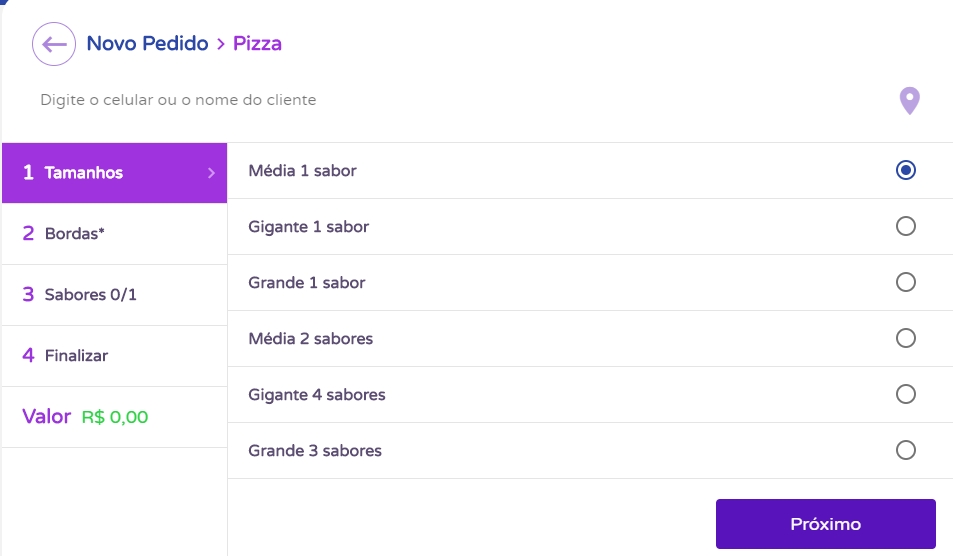Focus the customer phone or name field

click(x=400, y=100)
